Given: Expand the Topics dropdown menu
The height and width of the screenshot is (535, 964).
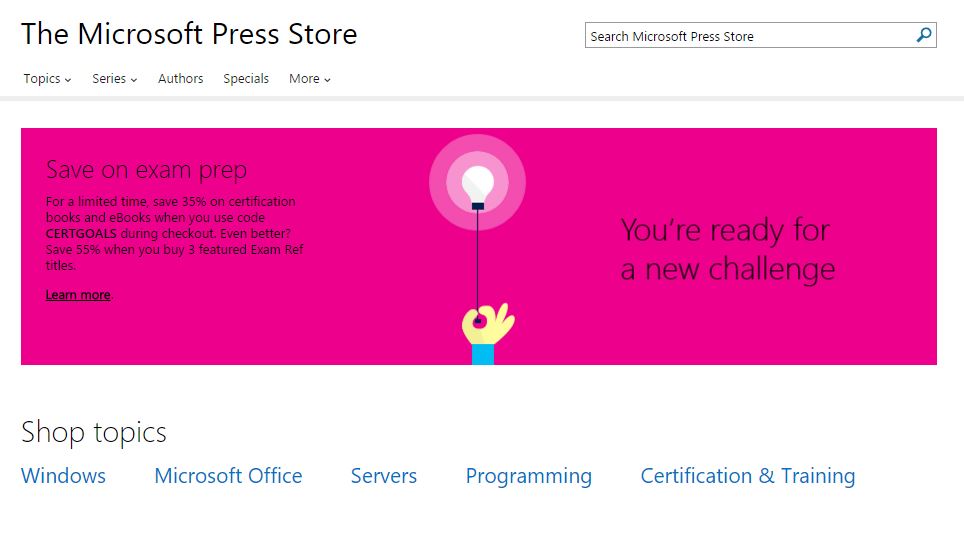Looking at the screenshot, I should pos(47,79).
